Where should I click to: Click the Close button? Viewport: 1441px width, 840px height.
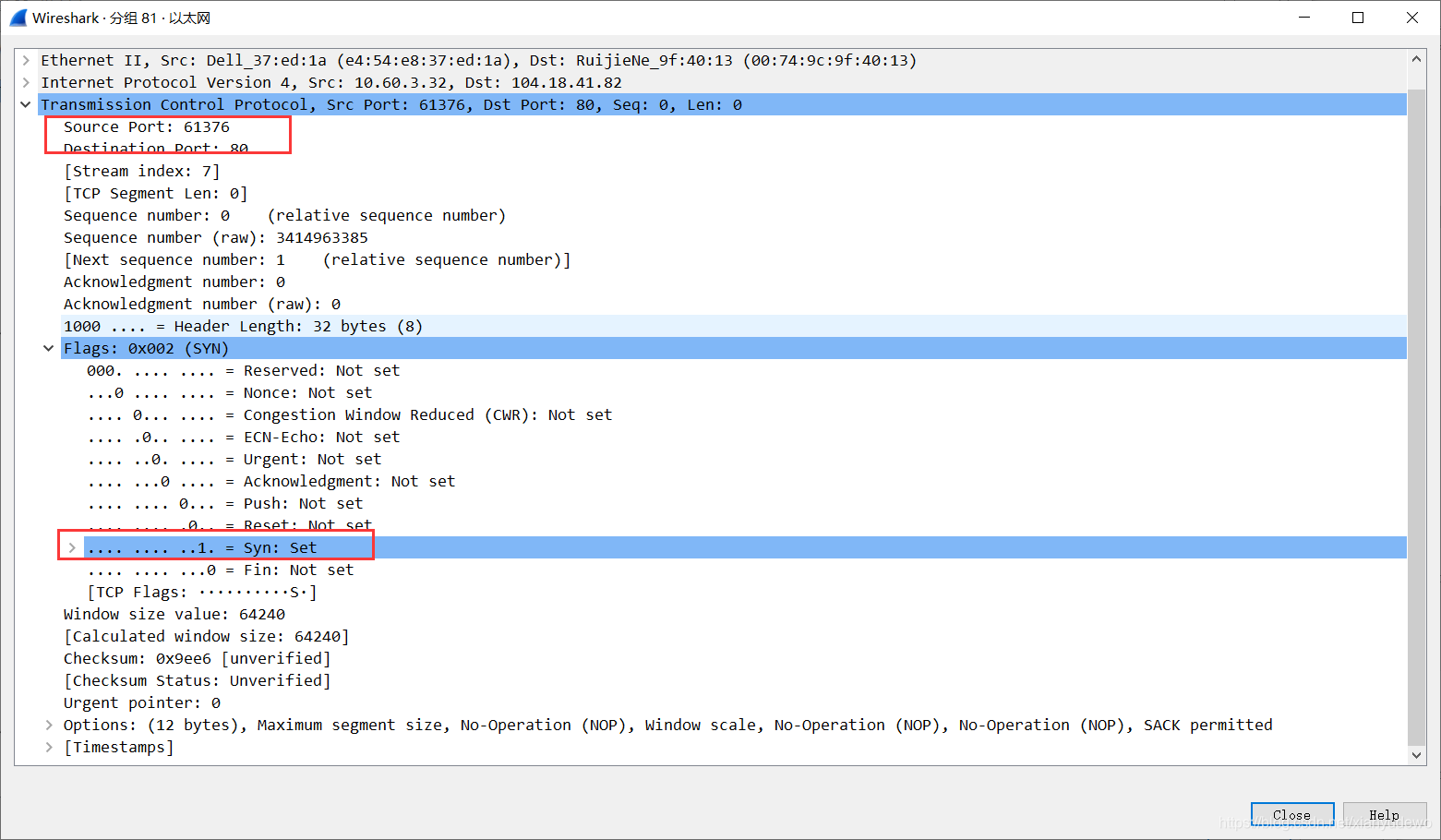[1292, 815]
